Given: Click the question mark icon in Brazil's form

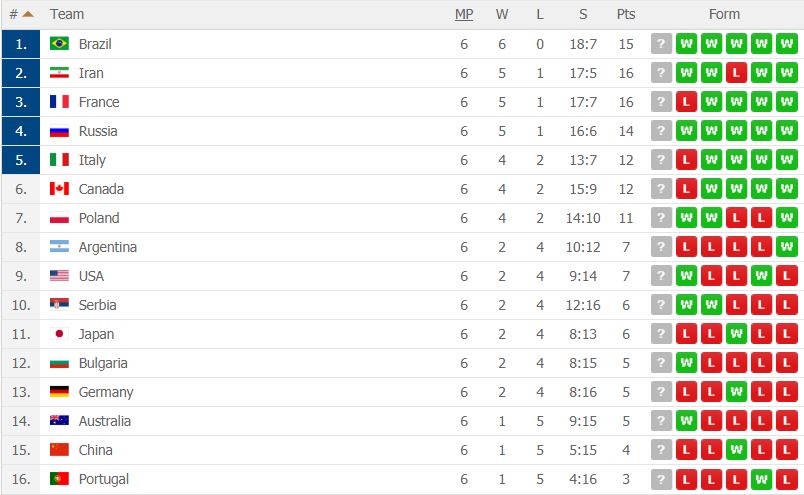Looking at the screenshot, I should coord(661,44).
